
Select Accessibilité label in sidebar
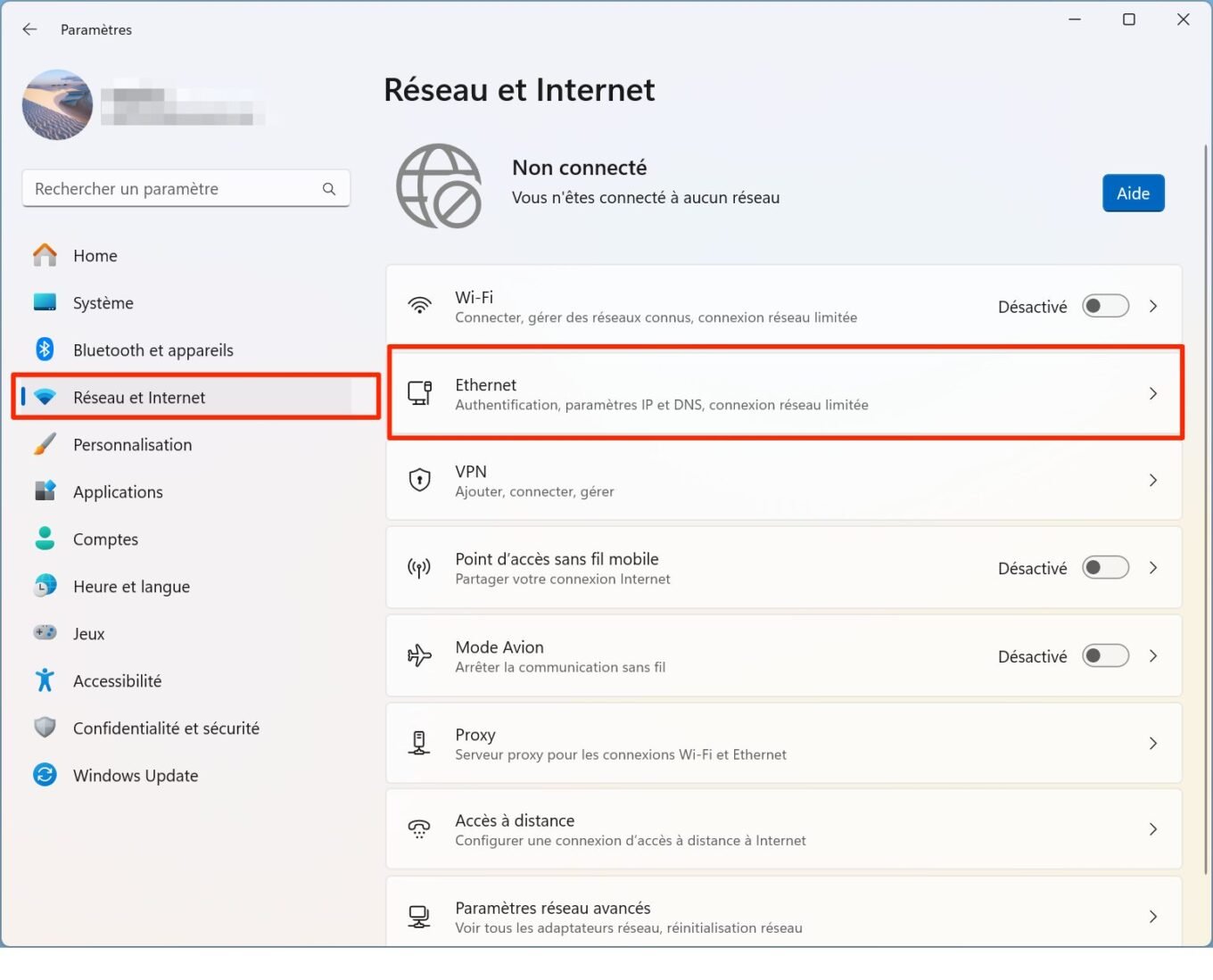tap(117, 681)
